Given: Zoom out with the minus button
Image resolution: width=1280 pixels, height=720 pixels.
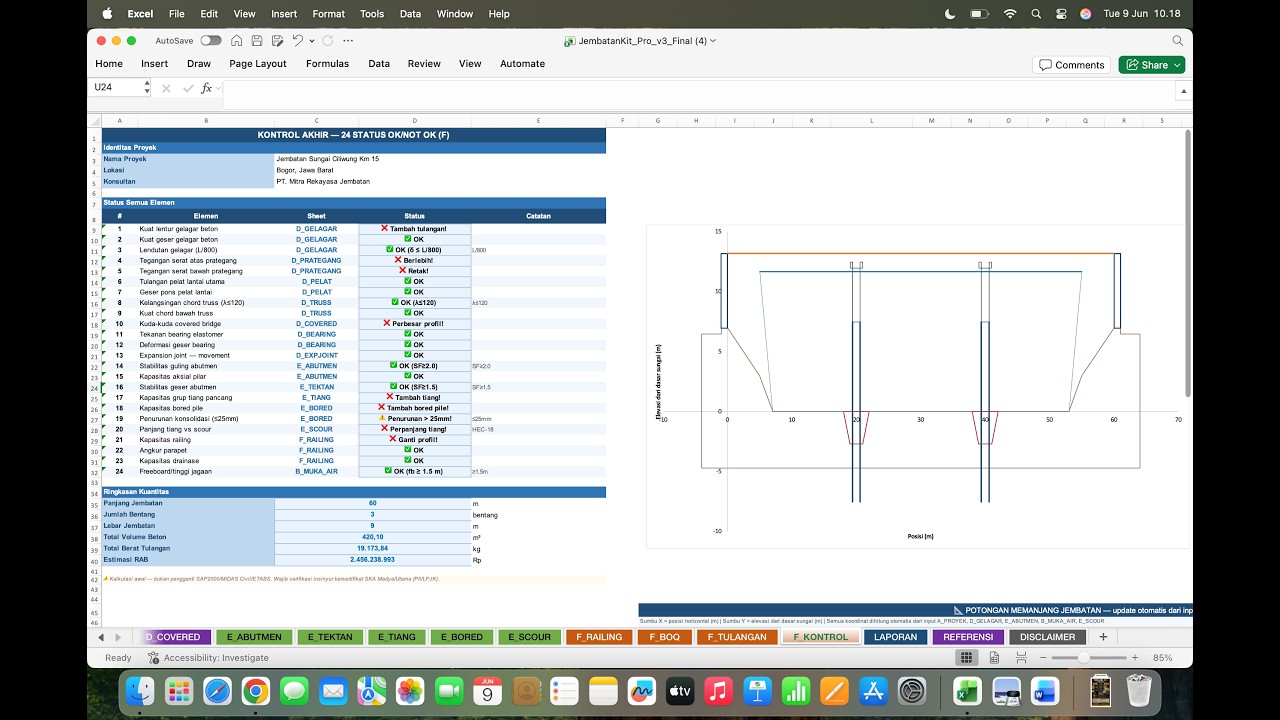Looking at the screenshot, I should [1041, 658].
